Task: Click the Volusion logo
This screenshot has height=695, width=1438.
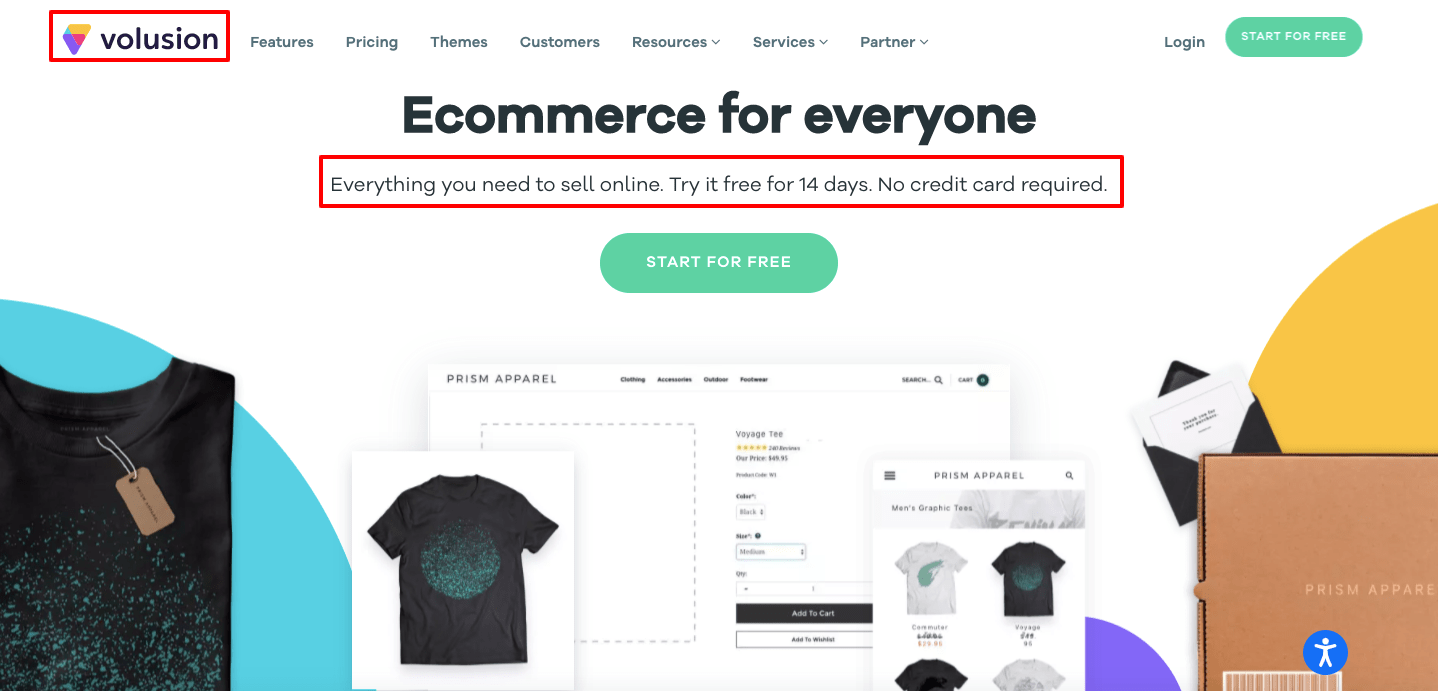Action: click(140, 39)
